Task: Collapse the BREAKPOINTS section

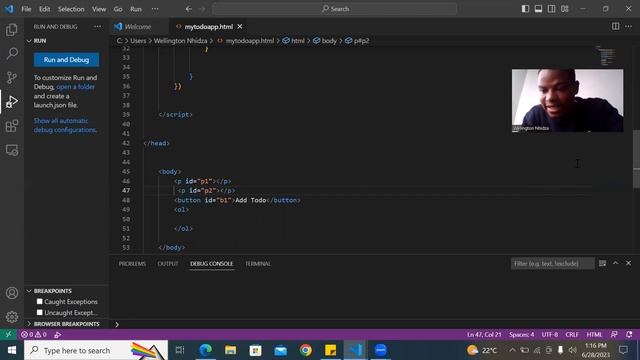Action: click(29, 291)
